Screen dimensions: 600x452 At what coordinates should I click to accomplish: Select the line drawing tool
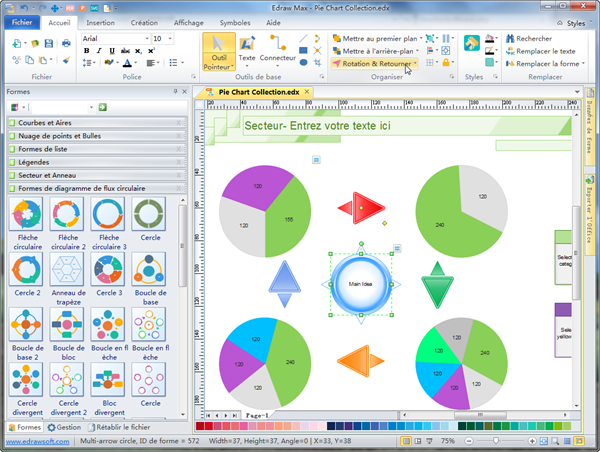coord(303,38)
